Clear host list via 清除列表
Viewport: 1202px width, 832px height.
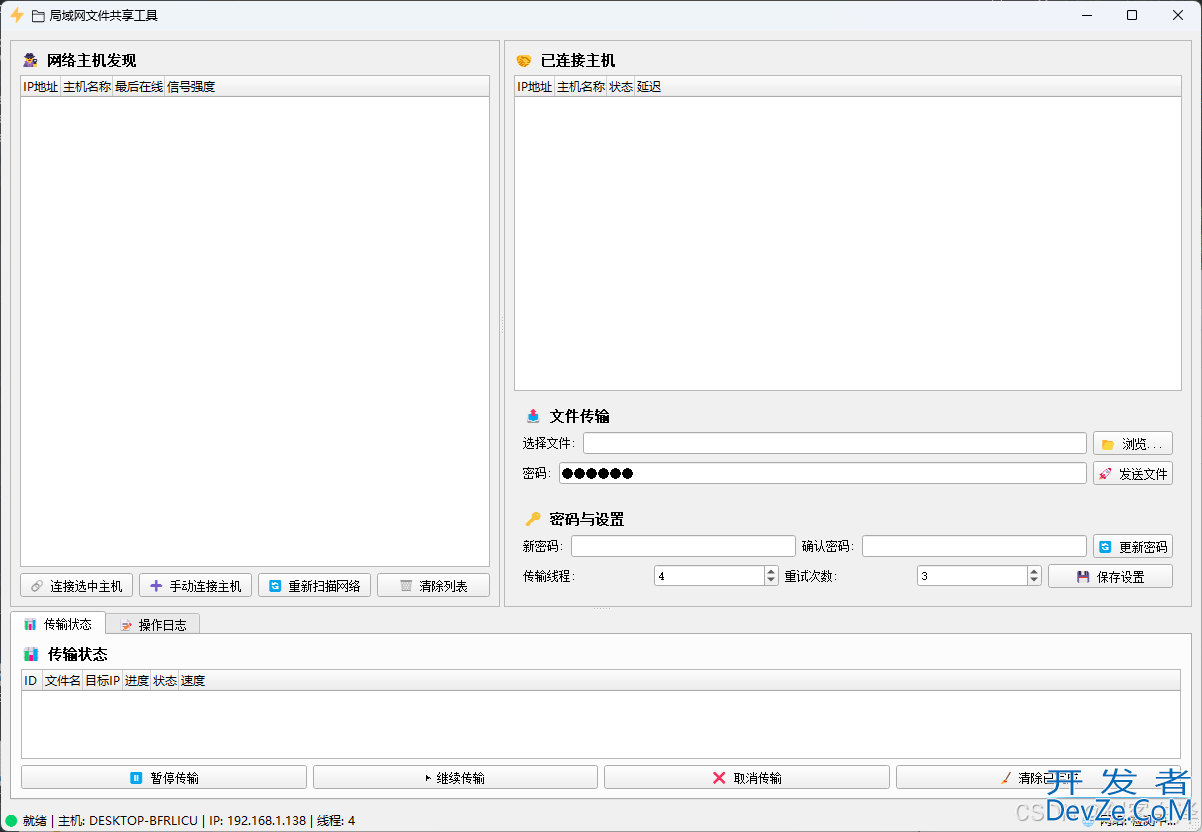[x=433, y=586]
